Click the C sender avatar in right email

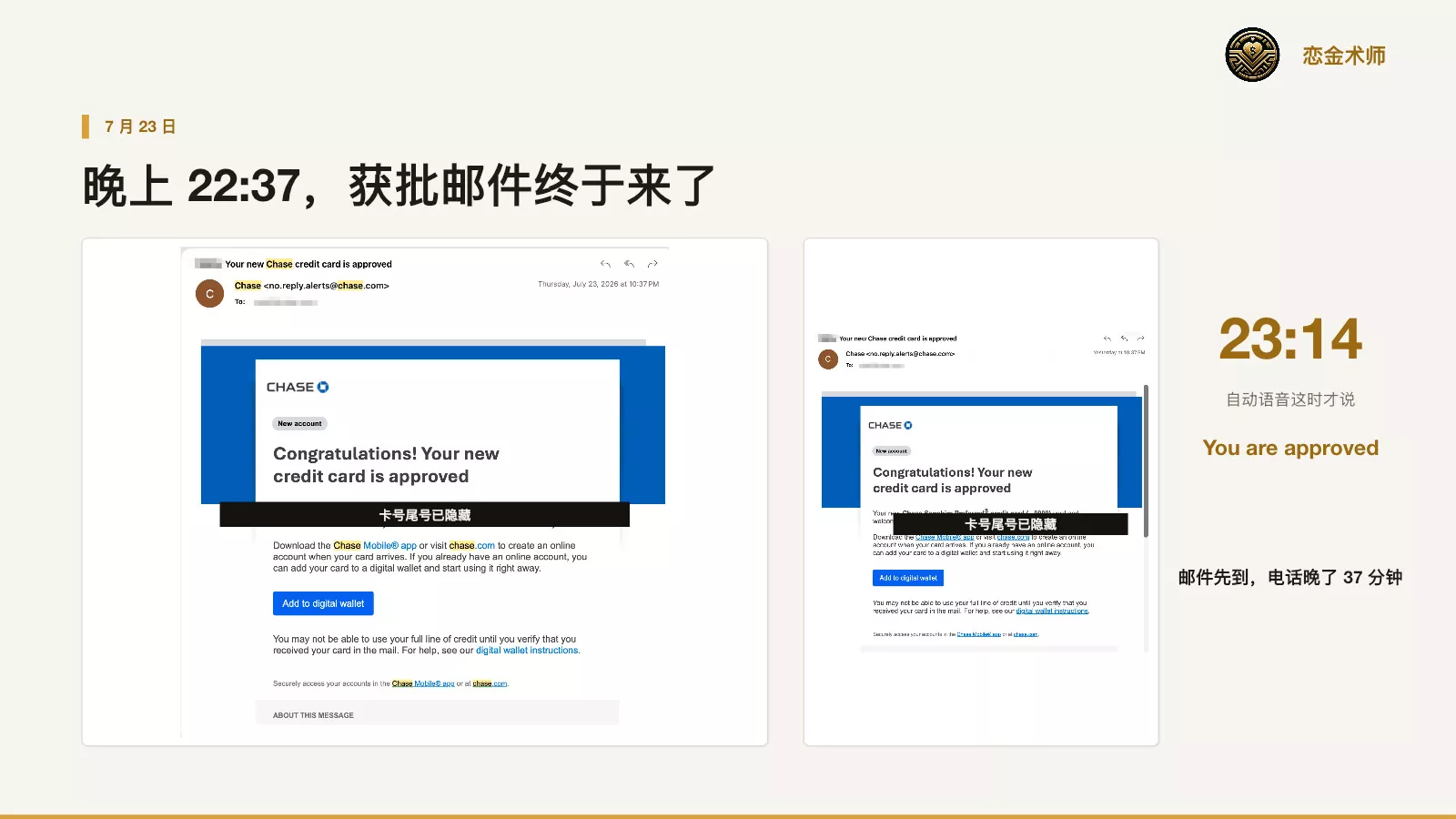[828, 359]
